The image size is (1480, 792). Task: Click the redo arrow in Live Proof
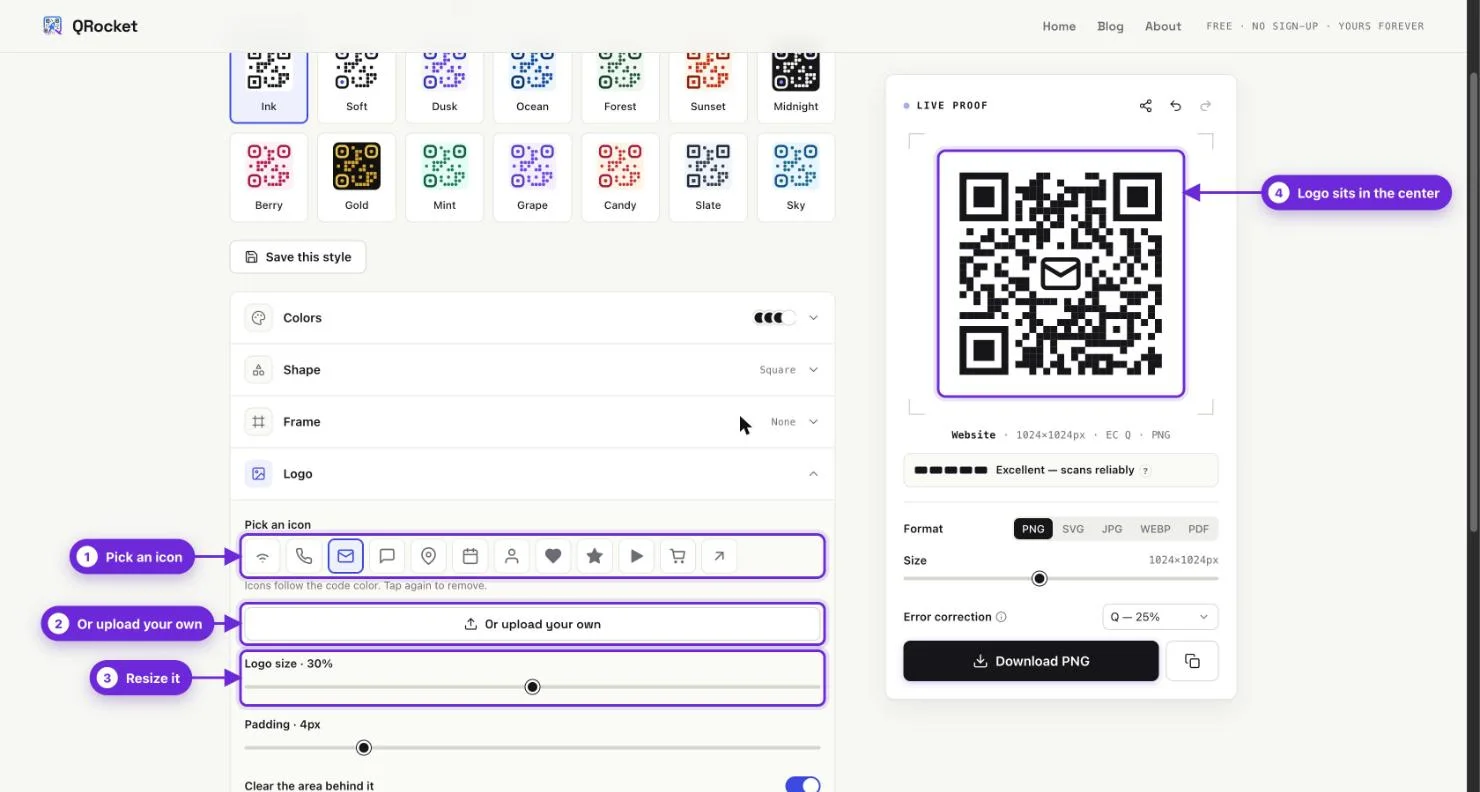click(1205, 106)
